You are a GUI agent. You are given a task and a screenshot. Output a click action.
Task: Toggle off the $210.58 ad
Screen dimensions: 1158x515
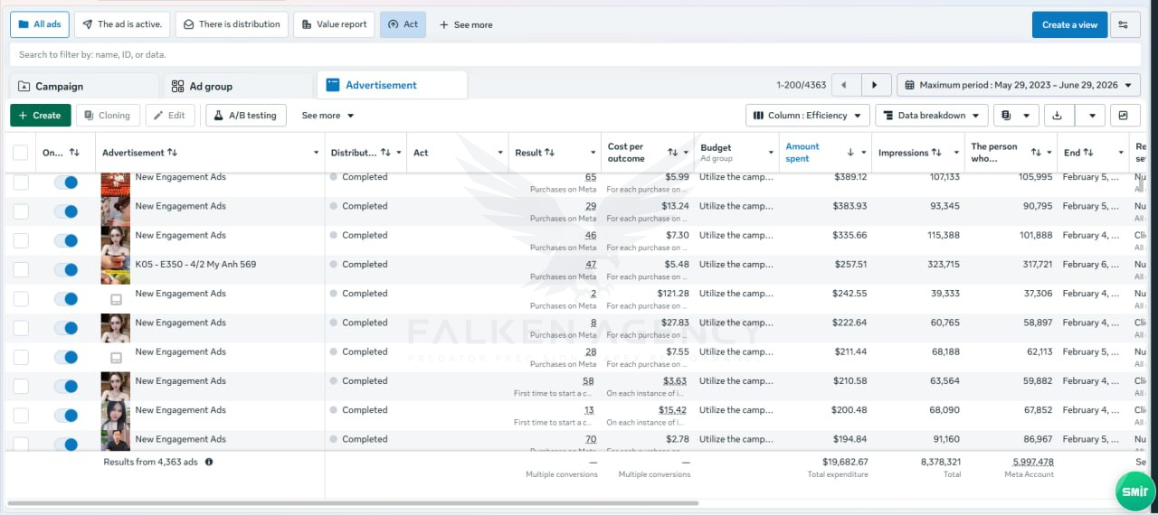click(x=66, y=386)
